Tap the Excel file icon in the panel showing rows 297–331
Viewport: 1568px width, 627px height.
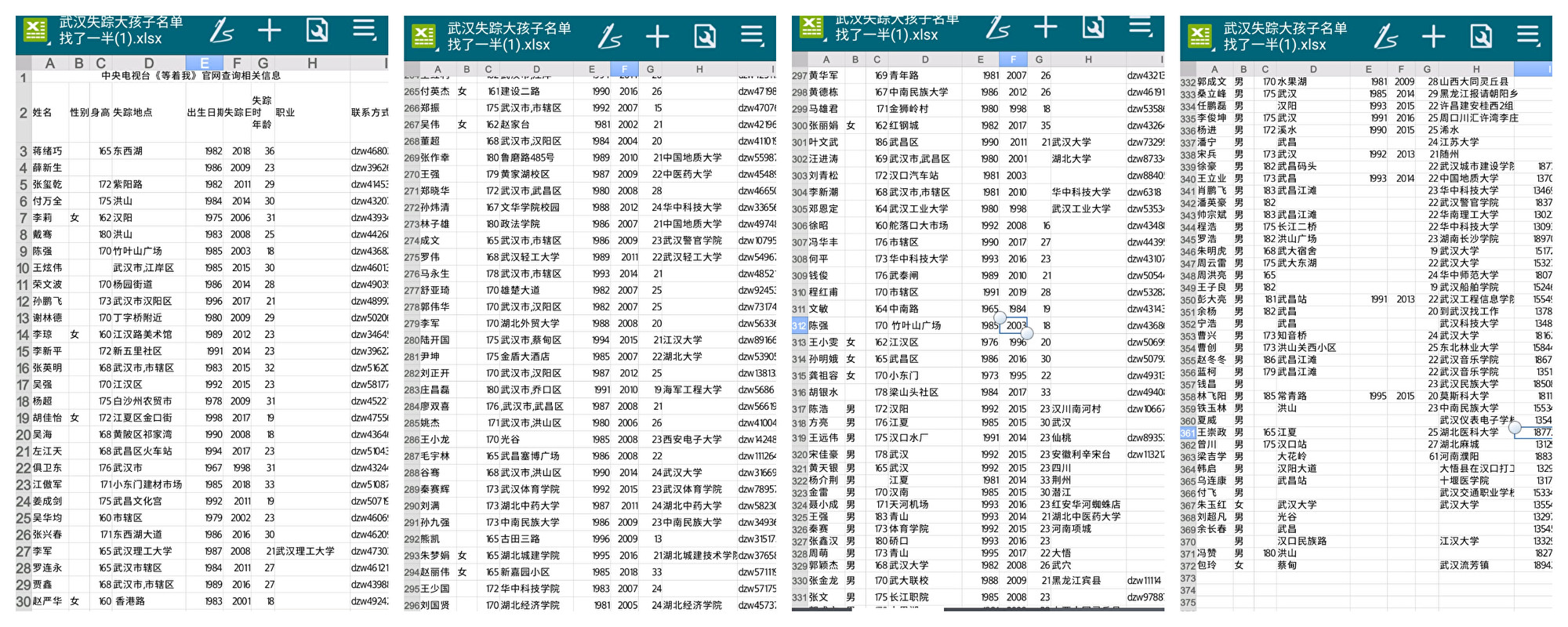click(811, 26)
